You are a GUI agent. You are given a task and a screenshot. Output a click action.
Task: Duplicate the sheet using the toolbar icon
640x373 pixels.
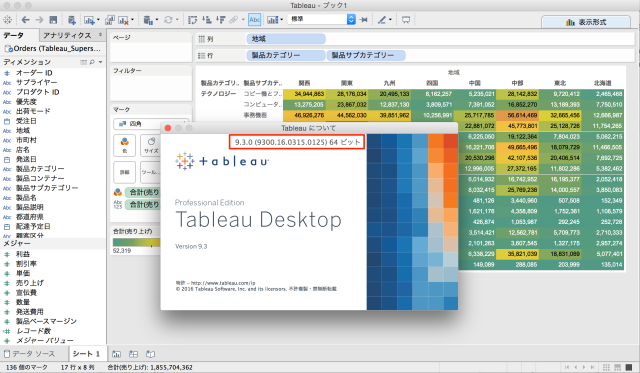[110, 20]
